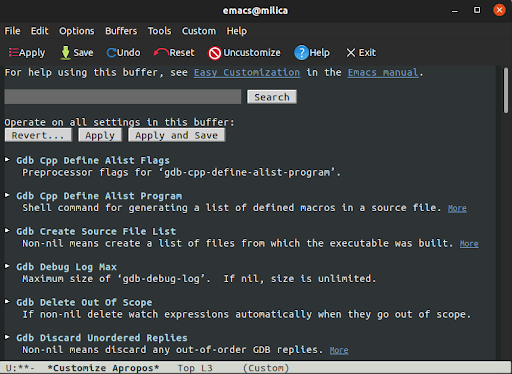Open the Options menu

coord(77,31)
